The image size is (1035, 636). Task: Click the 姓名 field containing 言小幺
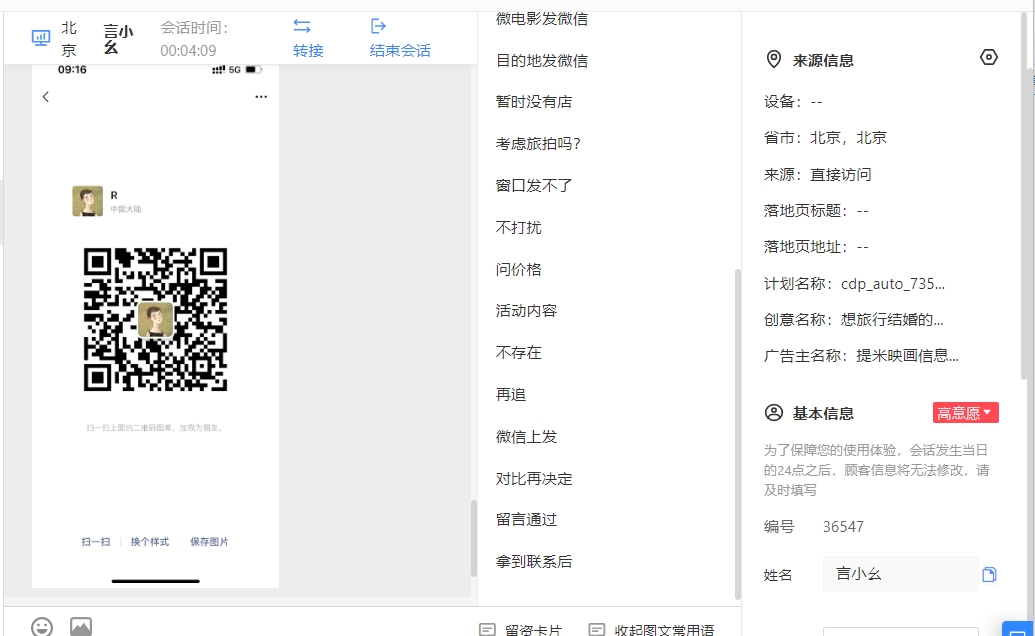point(900,574)
